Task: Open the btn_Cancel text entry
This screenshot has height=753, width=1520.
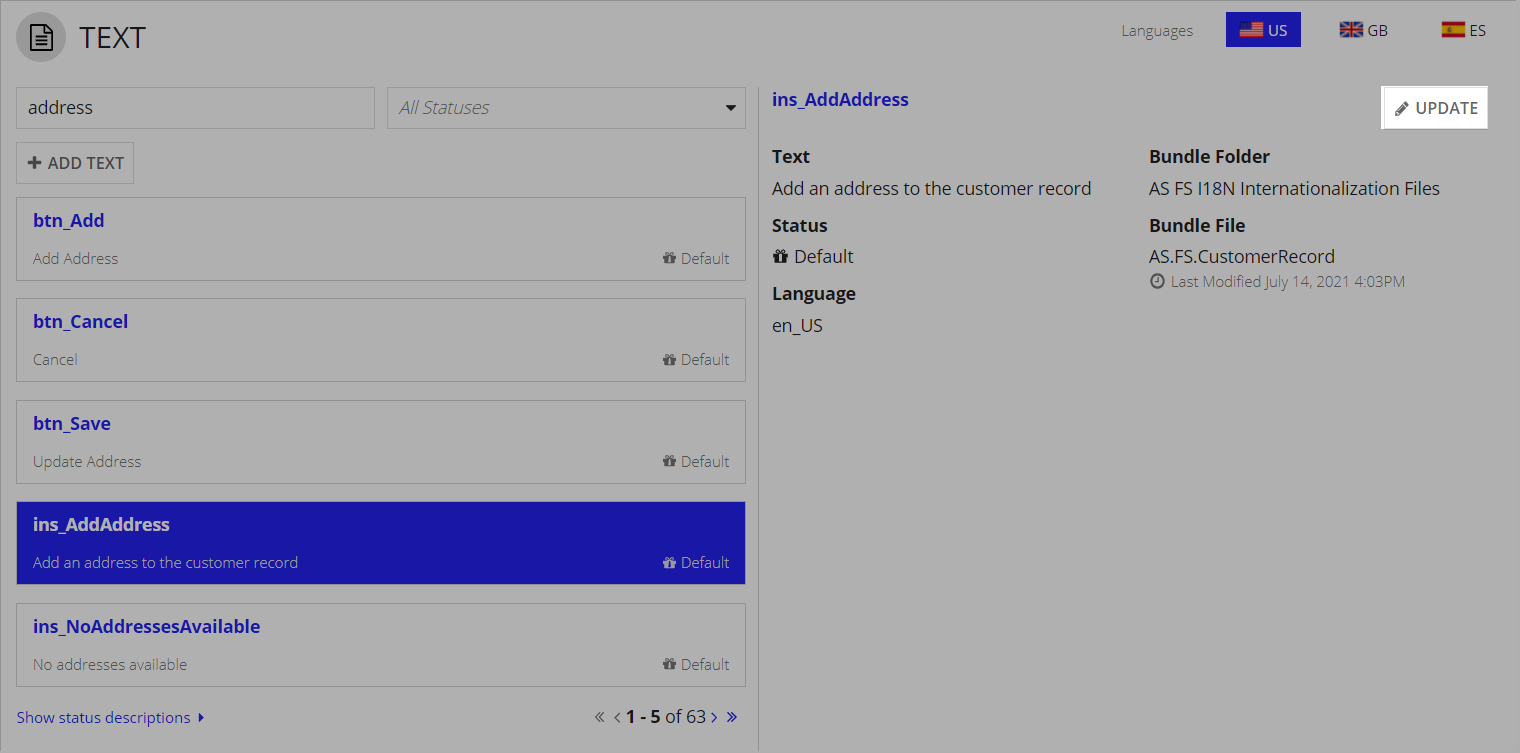Action: coord(381,340)
